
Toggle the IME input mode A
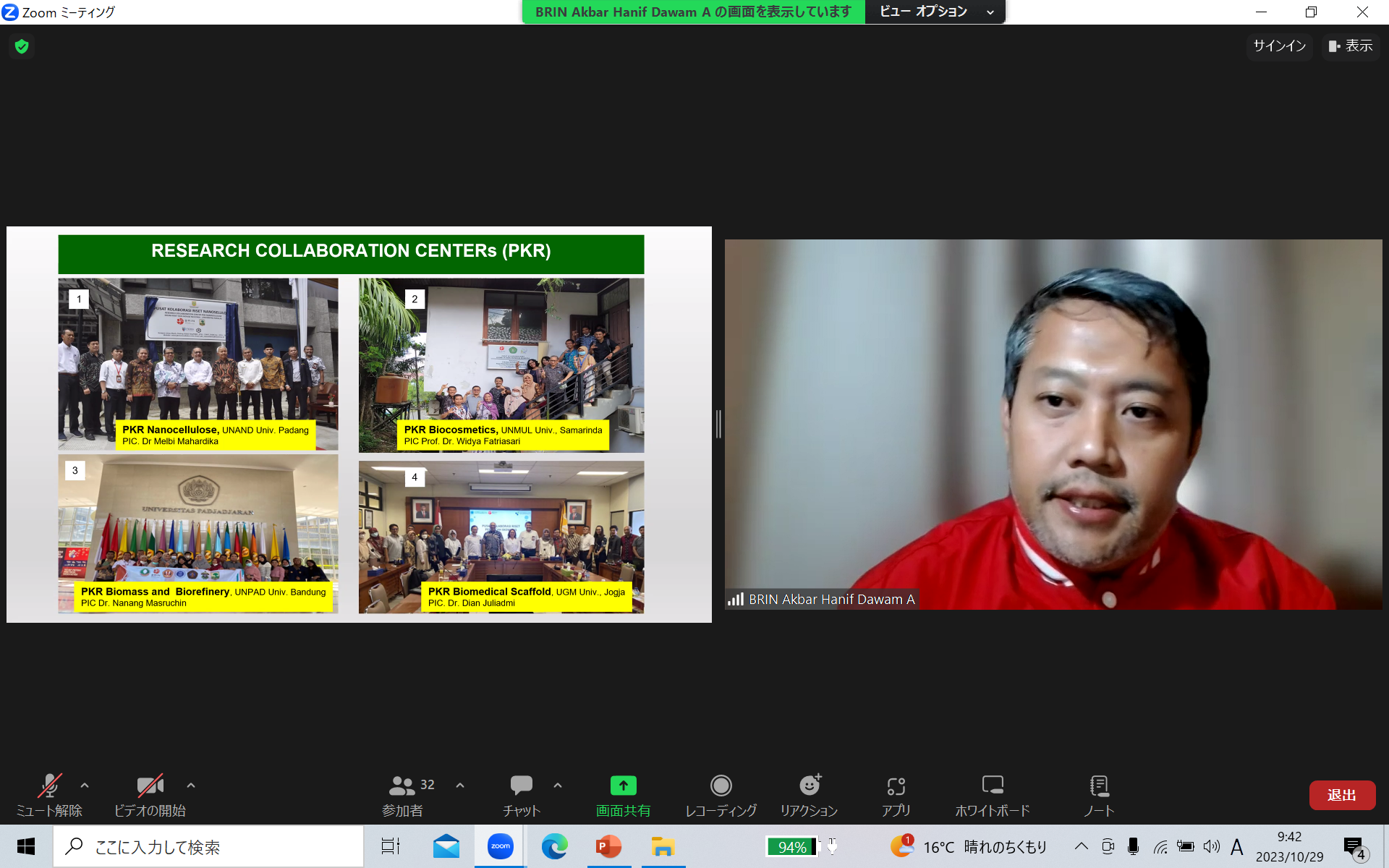pyautogui.click(x=1237, y=846)
